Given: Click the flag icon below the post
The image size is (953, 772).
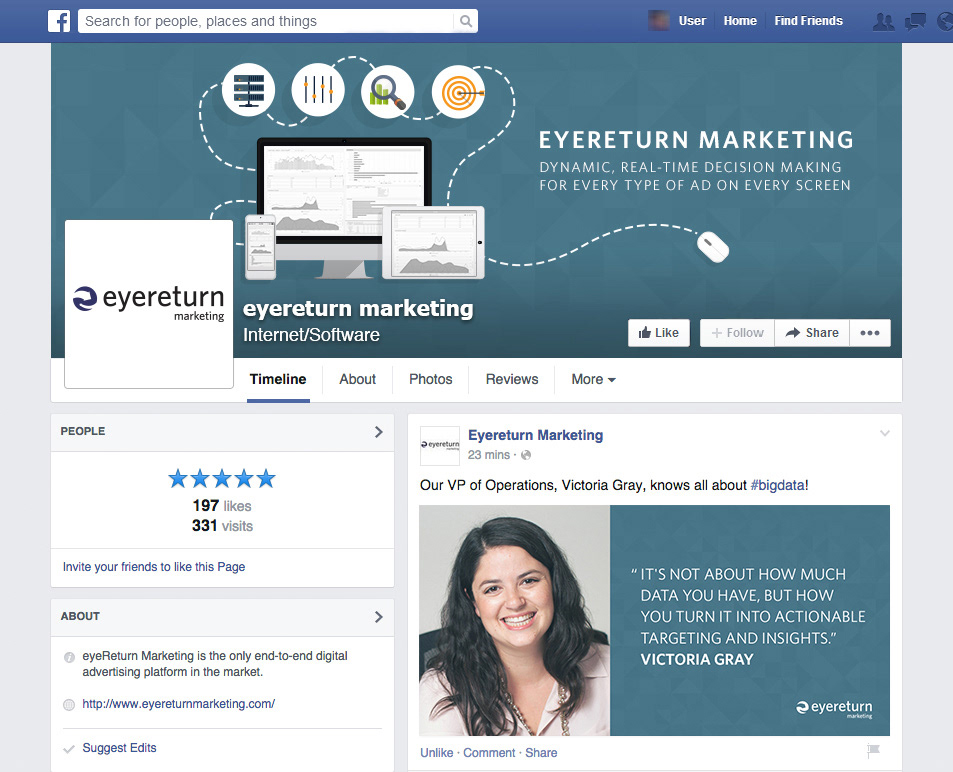Looking at the screenshot, I should point(873,751).
